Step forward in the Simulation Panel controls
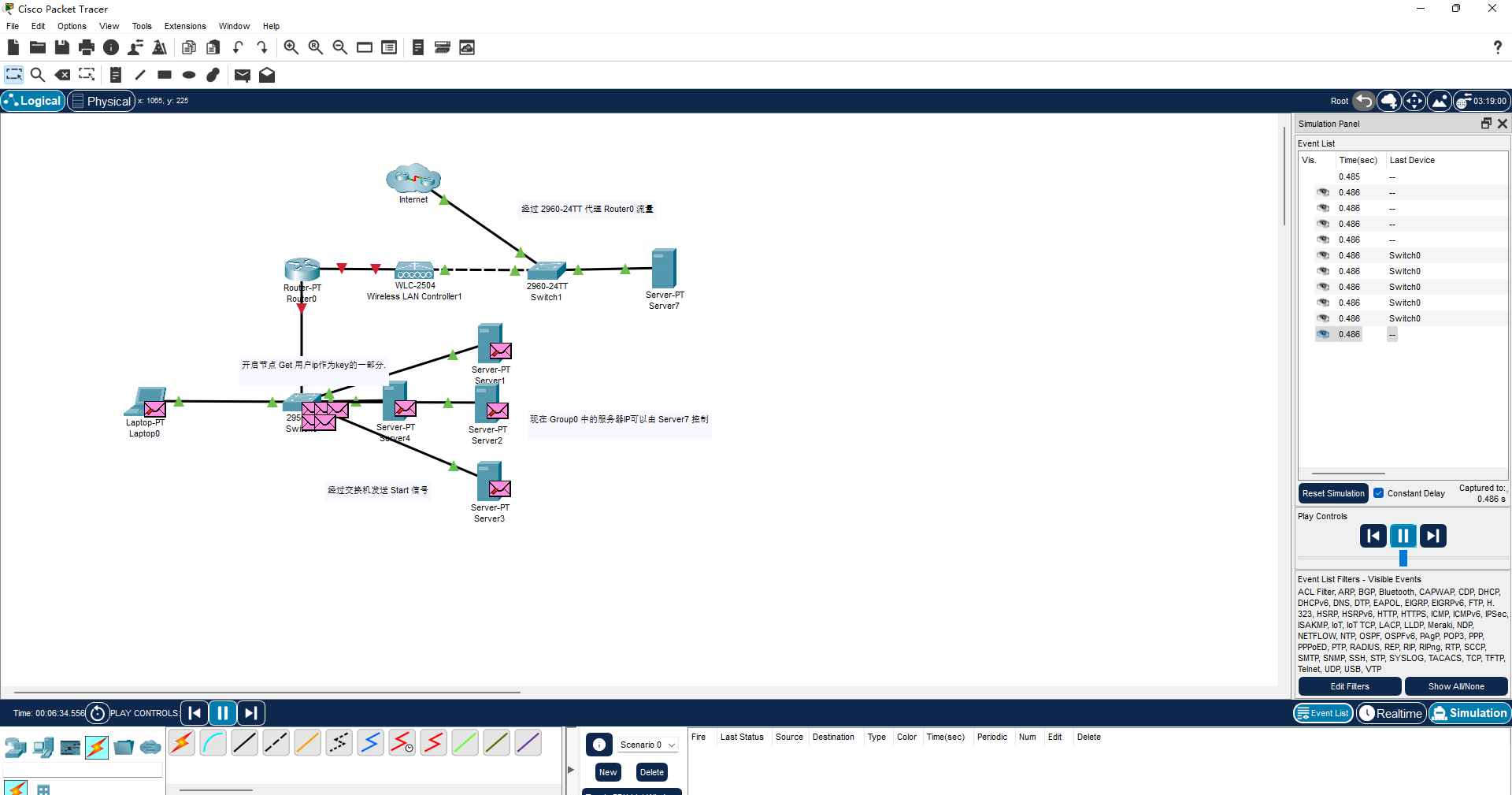1512x795 pixels. point(1433,536)
